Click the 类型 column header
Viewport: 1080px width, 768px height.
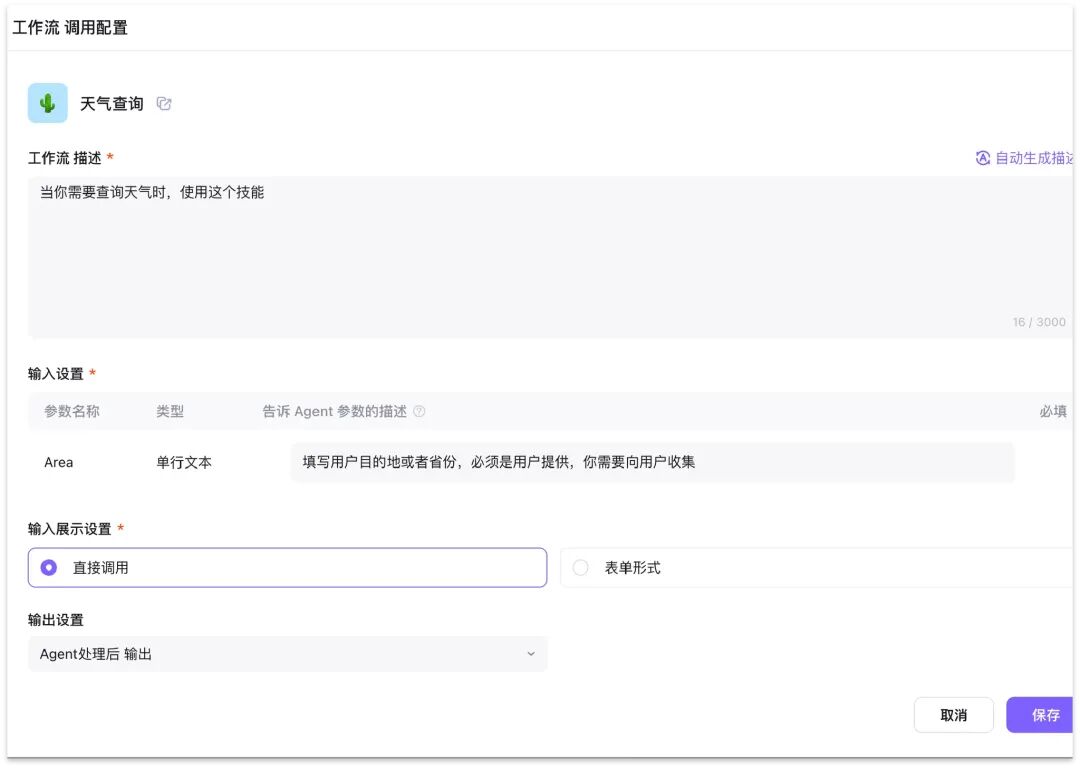tap(170, 411)
